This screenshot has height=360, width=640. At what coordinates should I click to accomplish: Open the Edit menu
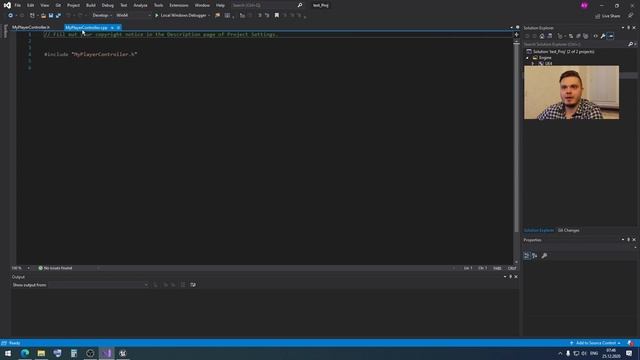(x=31, y=5)
